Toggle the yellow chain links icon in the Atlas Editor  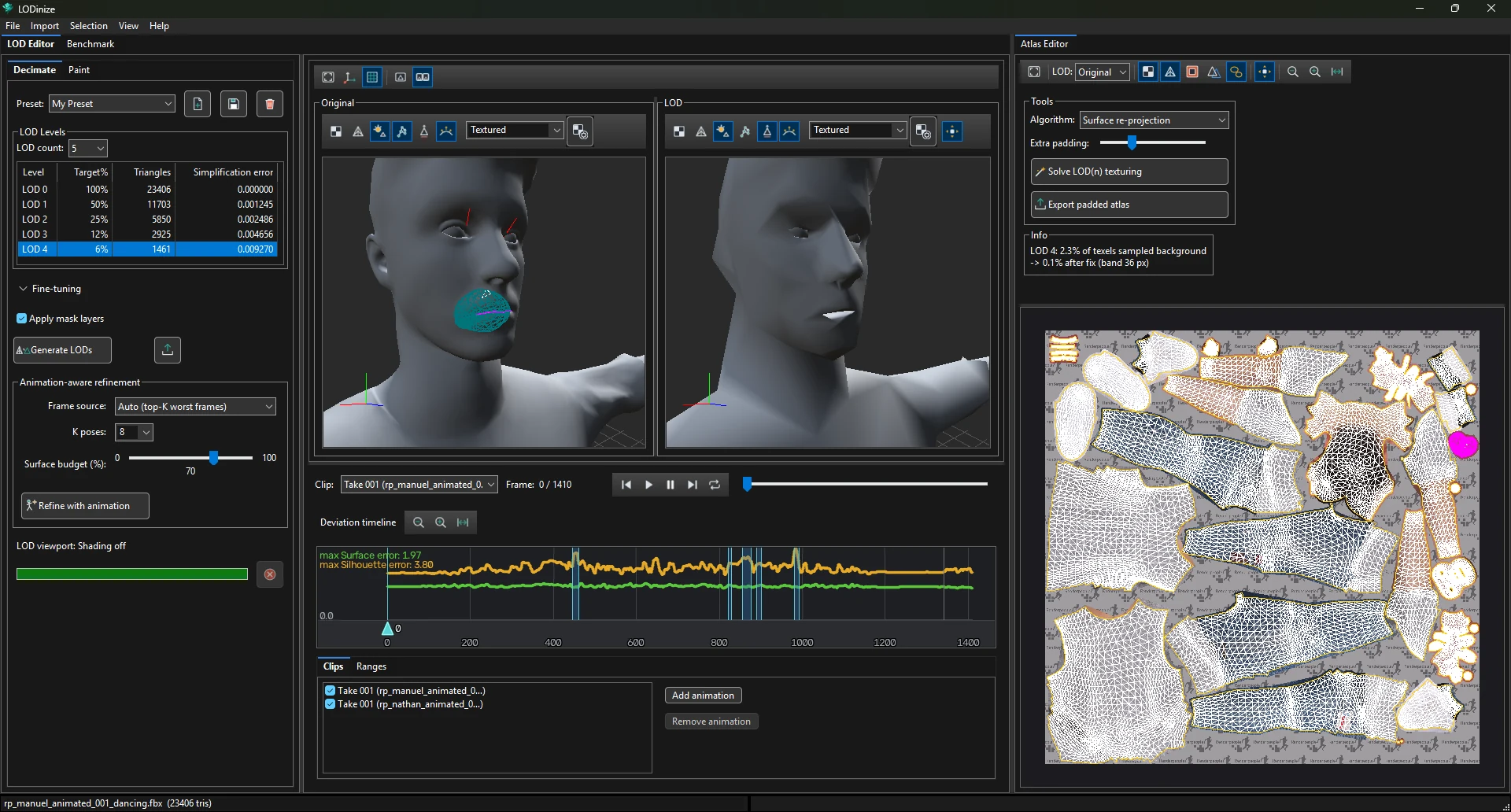pos(1236,72)
